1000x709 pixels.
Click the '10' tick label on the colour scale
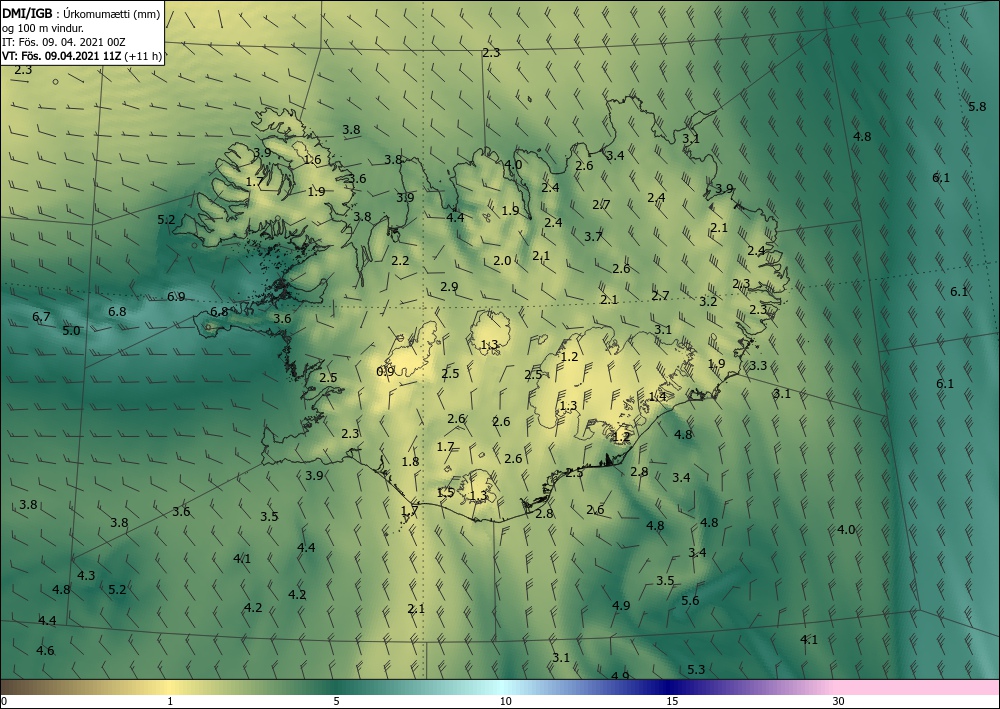[x=505, y=701]
